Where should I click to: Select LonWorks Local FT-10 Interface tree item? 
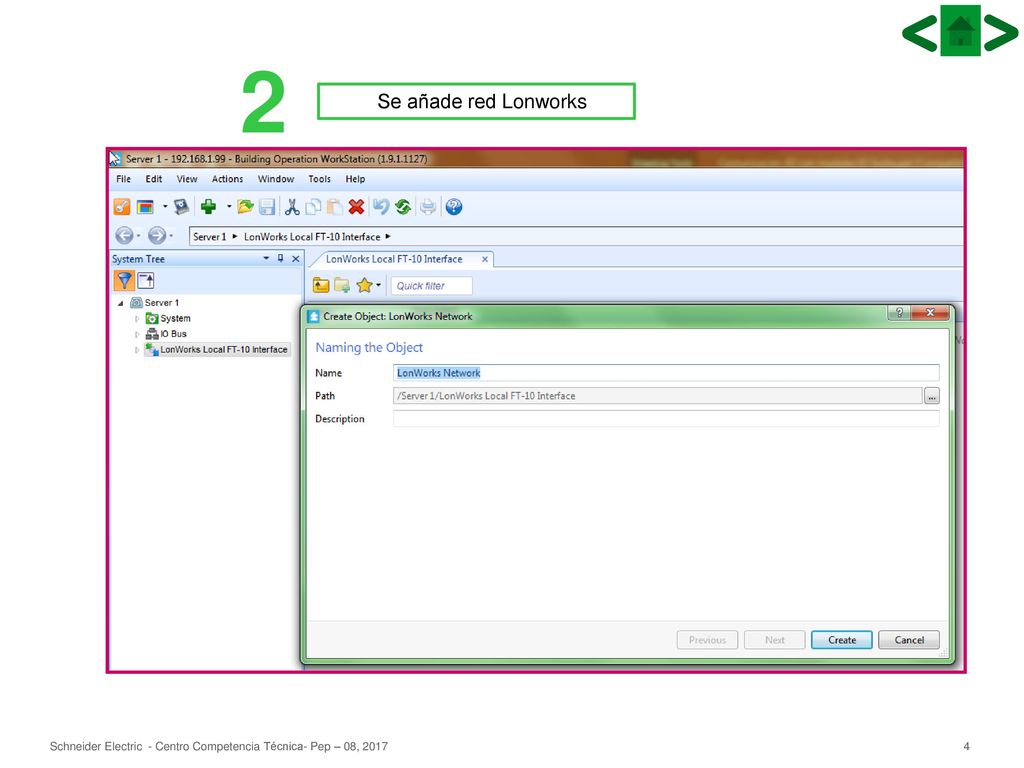coord(223,350)
